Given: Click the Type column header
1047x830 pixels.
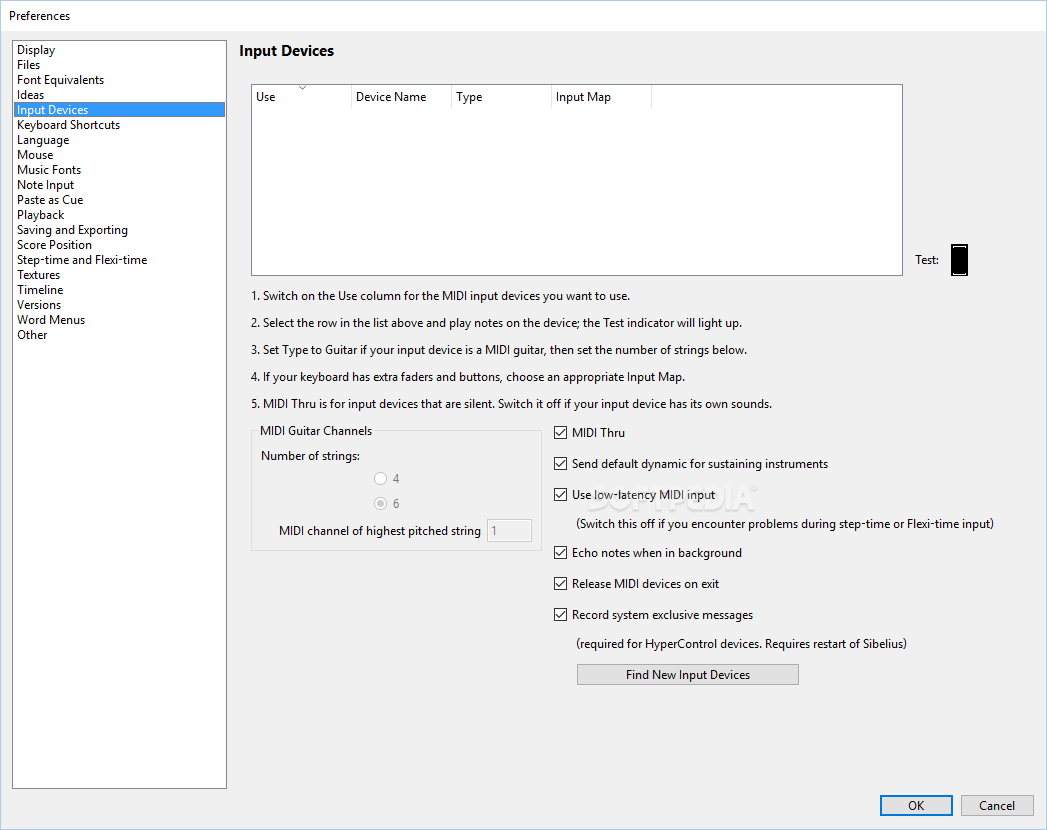Looking at the screenshot, I should (x=501, y=97).
